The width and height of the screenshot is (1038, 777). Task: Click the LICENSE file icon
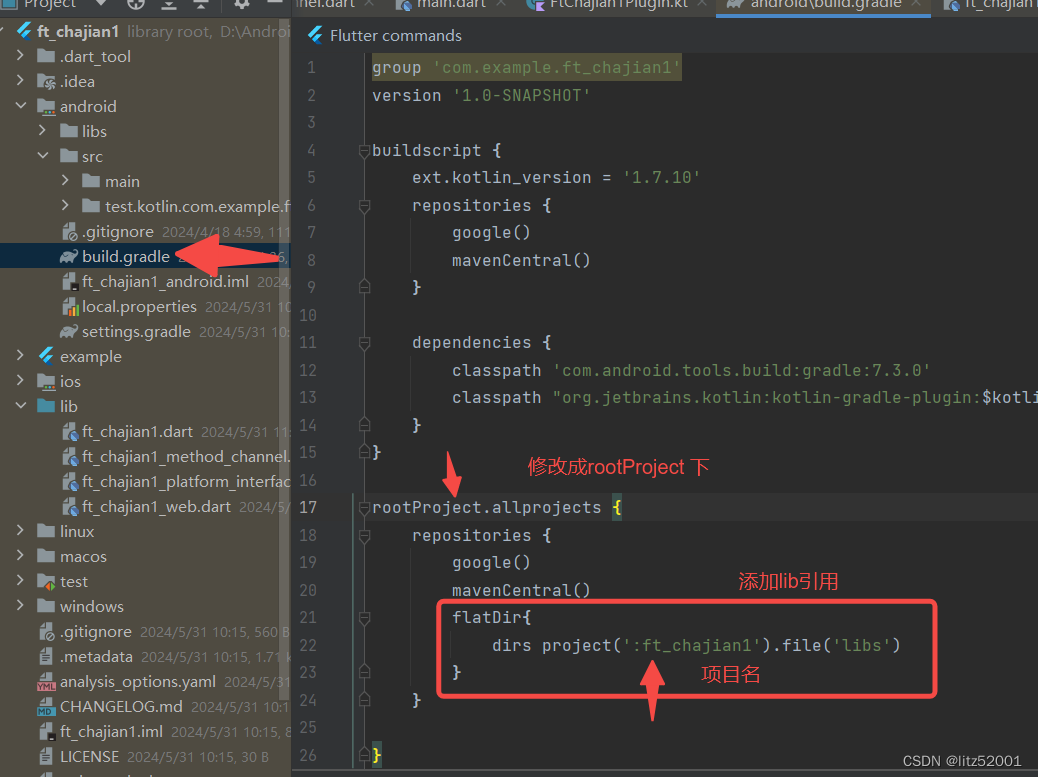point(46,756)
